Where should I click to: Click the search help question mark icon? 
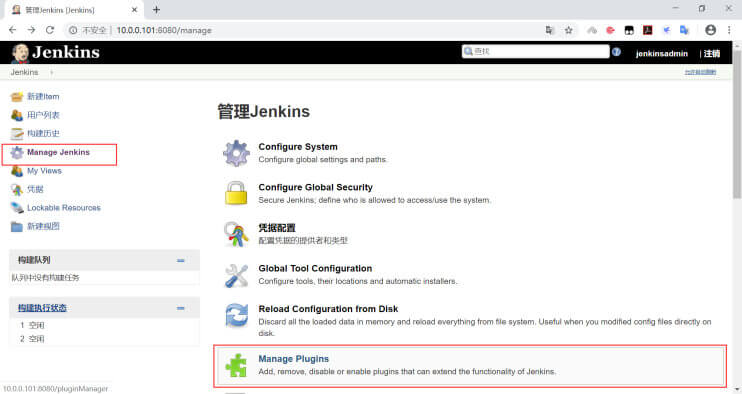[x=616, y=52]
